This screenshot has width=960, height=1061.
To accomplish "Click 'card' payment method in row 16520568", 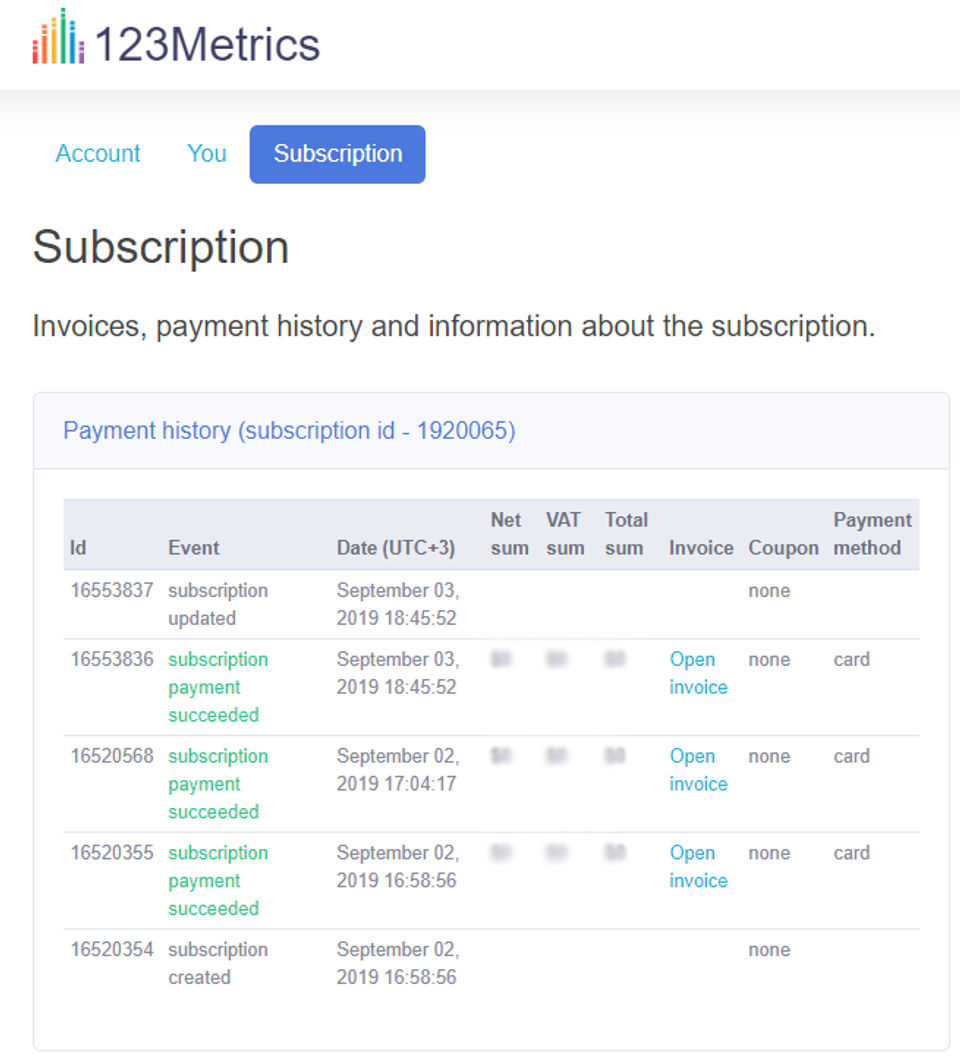I will pyautogui.click(x=851, y=756).
